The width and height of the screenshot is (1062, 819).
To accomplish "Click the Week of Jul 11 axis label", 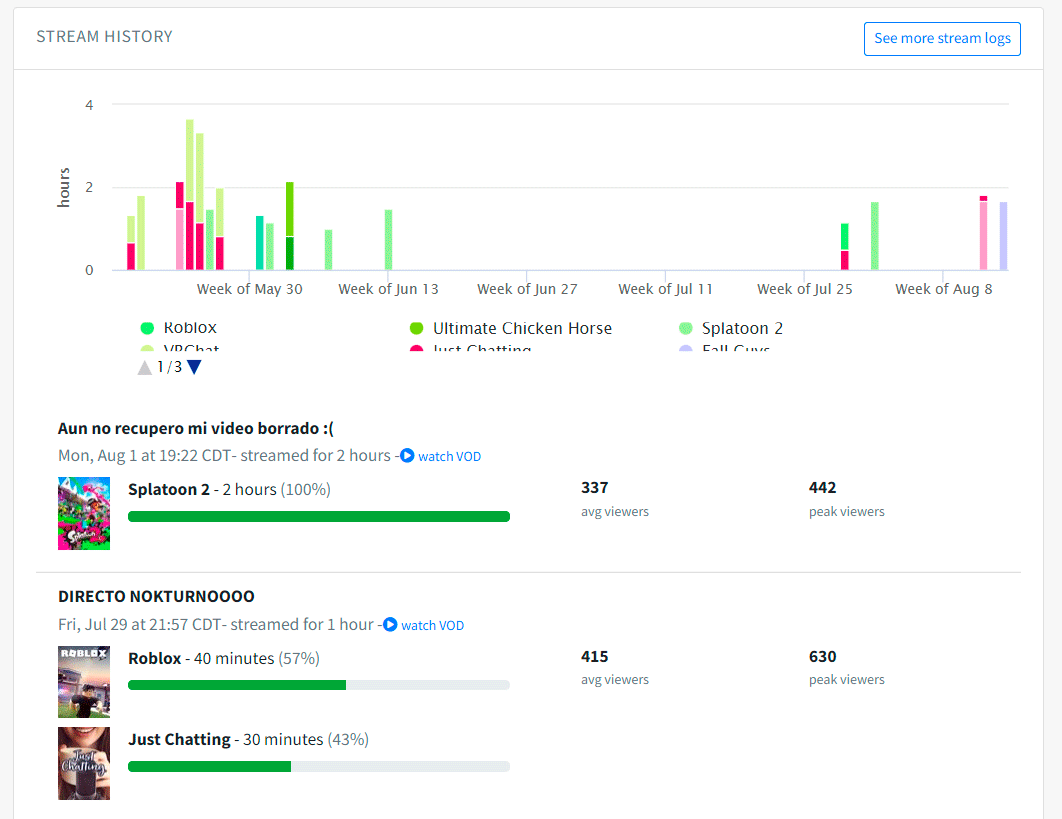I will click(665, 289).
